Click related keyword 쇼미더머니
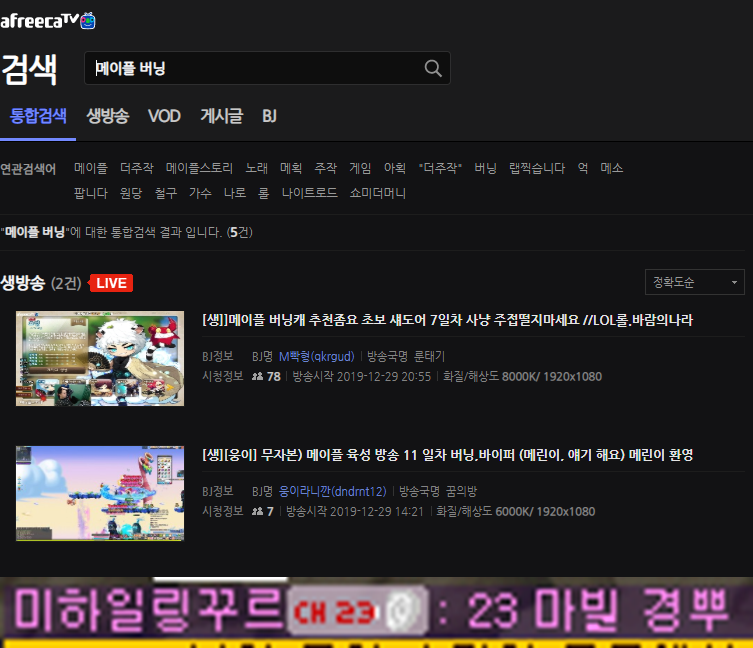Screen dimensions: 753x648 (377, 193)
